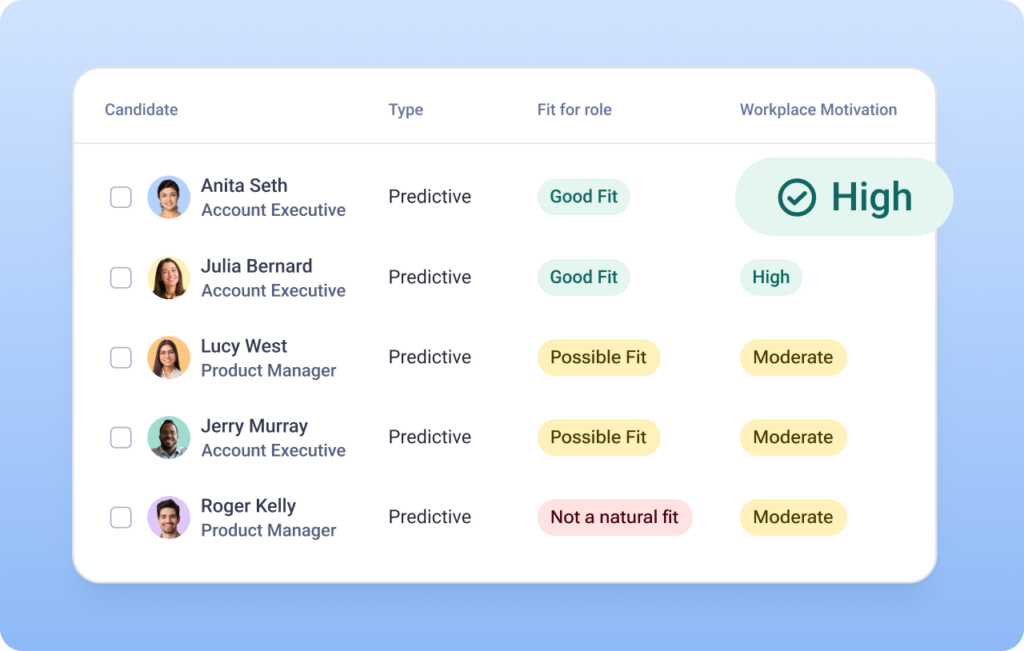The width and height of the screenshot is (1024, 651).
Task: Click Julia Bernard's High motivation badge
Action: [770, 277]
